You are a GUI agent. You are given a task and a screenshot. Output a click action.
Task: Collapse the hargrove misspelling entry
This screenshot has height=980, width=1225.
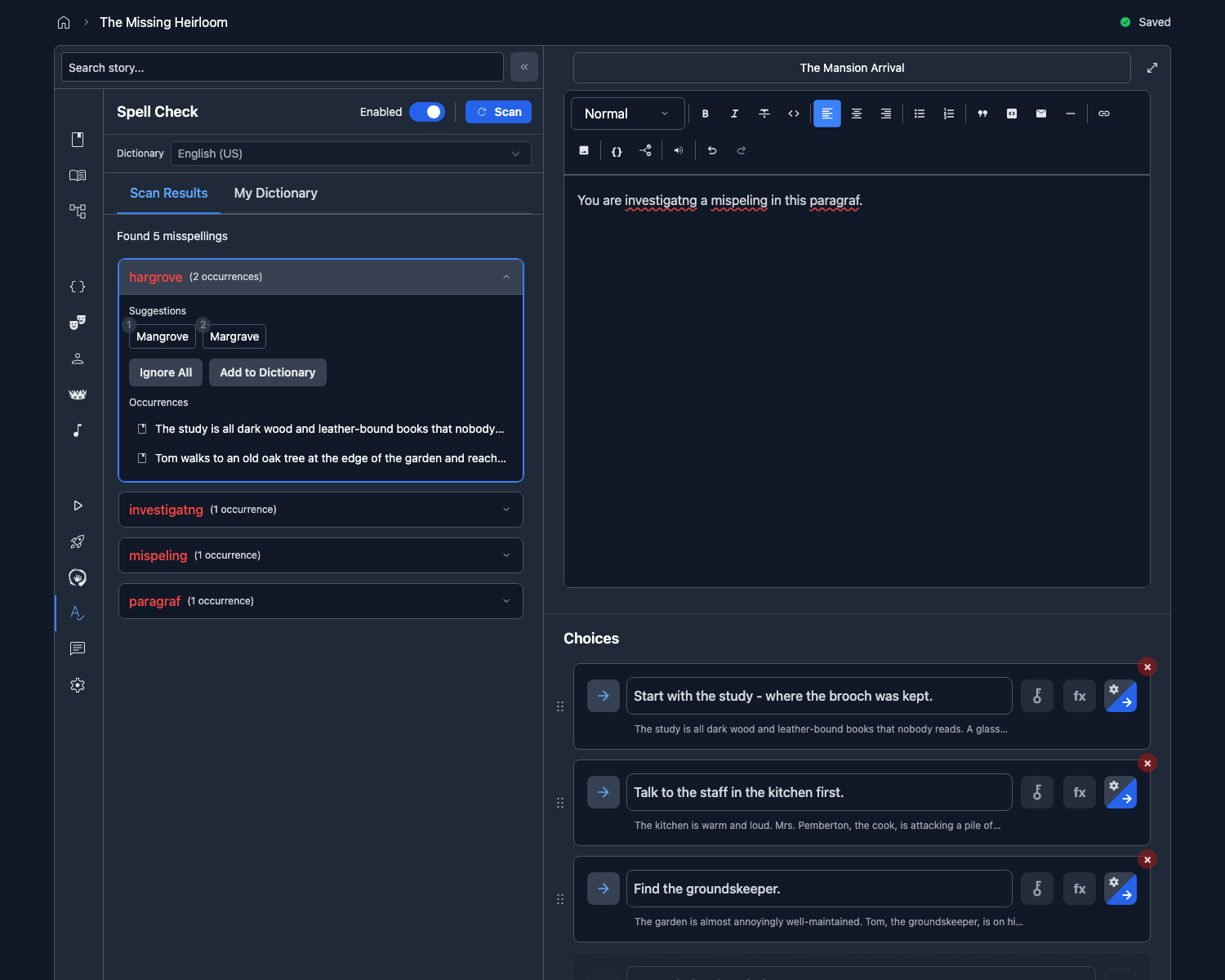[x=506, y=277]
